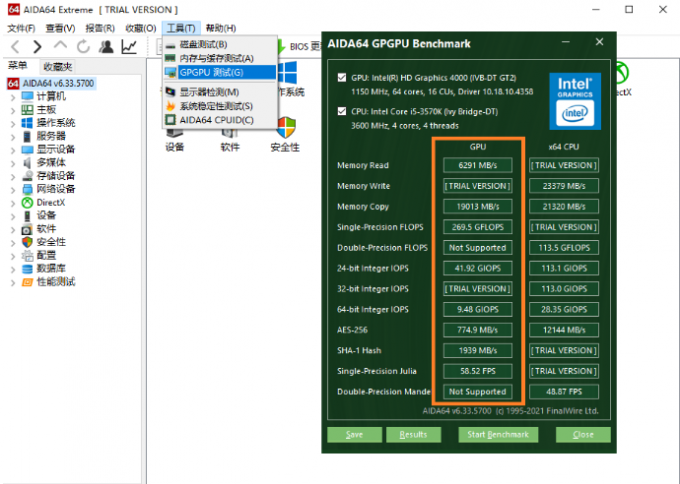
Task: Toggle the CPU Intel Core i5-3570K checkbox
Action: pyautogui.click(x=342, y=111)
